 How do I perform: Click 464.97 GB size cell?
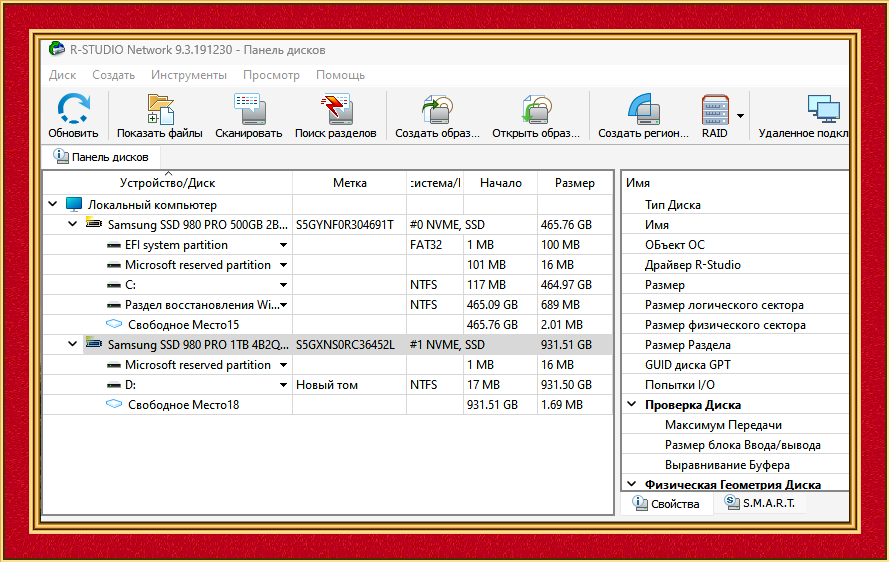tap(575, 285)
